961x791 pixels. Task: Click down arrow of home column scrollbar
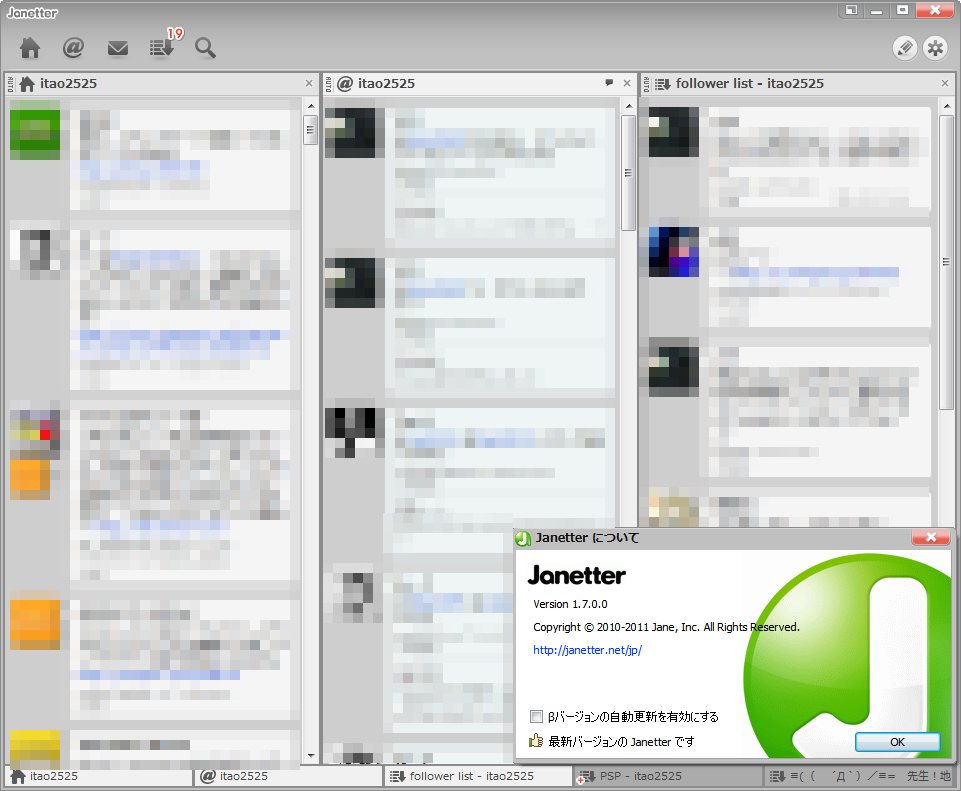pos(311,756)
